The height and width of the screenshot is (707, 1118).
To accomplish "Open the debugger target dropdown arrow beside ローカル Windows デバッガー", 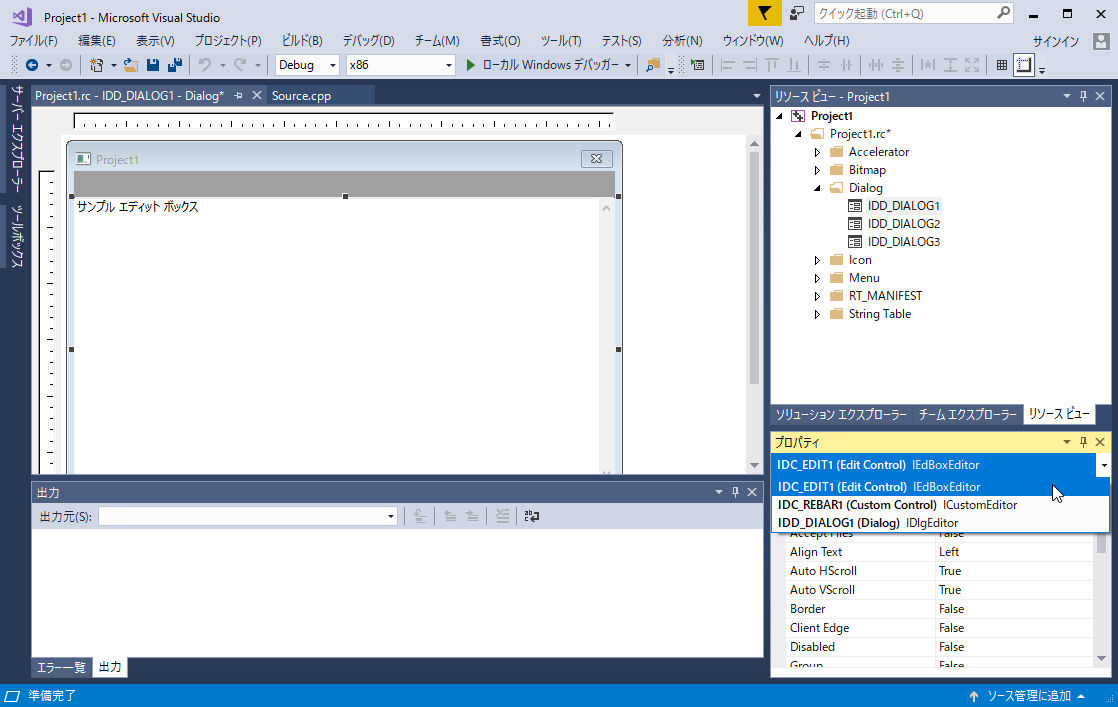I will (627, 65).
